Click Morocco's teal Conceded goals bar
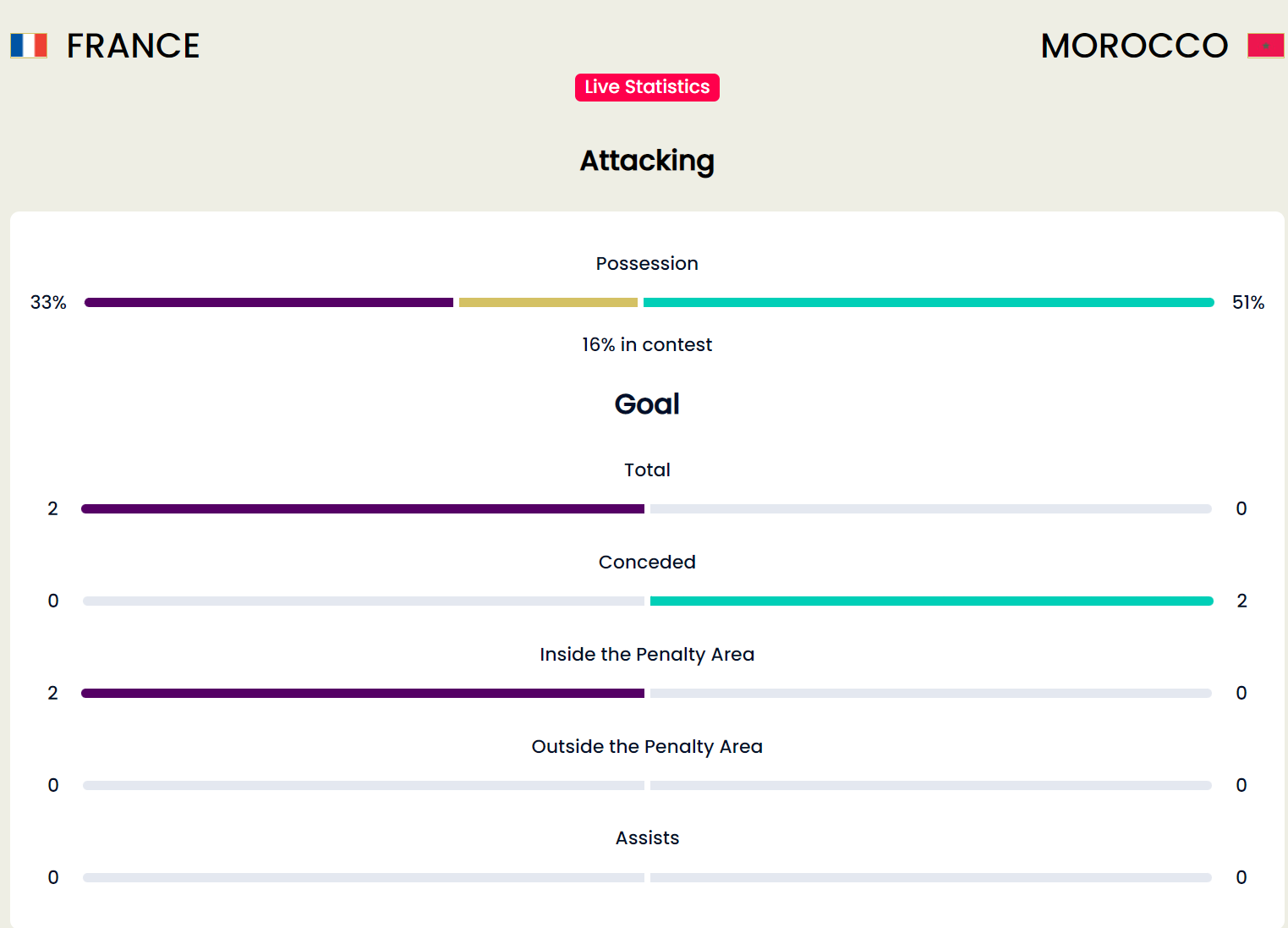 (x=932, y=601)
